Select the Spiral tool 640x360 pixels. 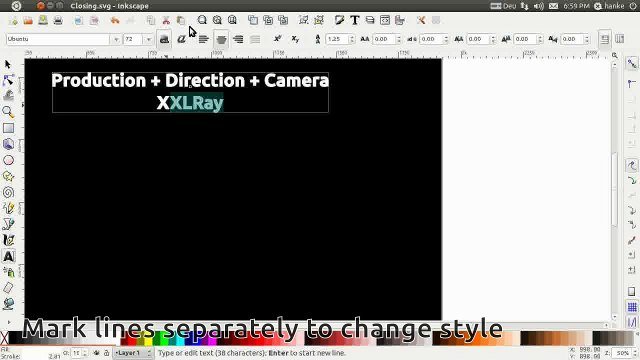pyautogui.click(x=8, y=192)
